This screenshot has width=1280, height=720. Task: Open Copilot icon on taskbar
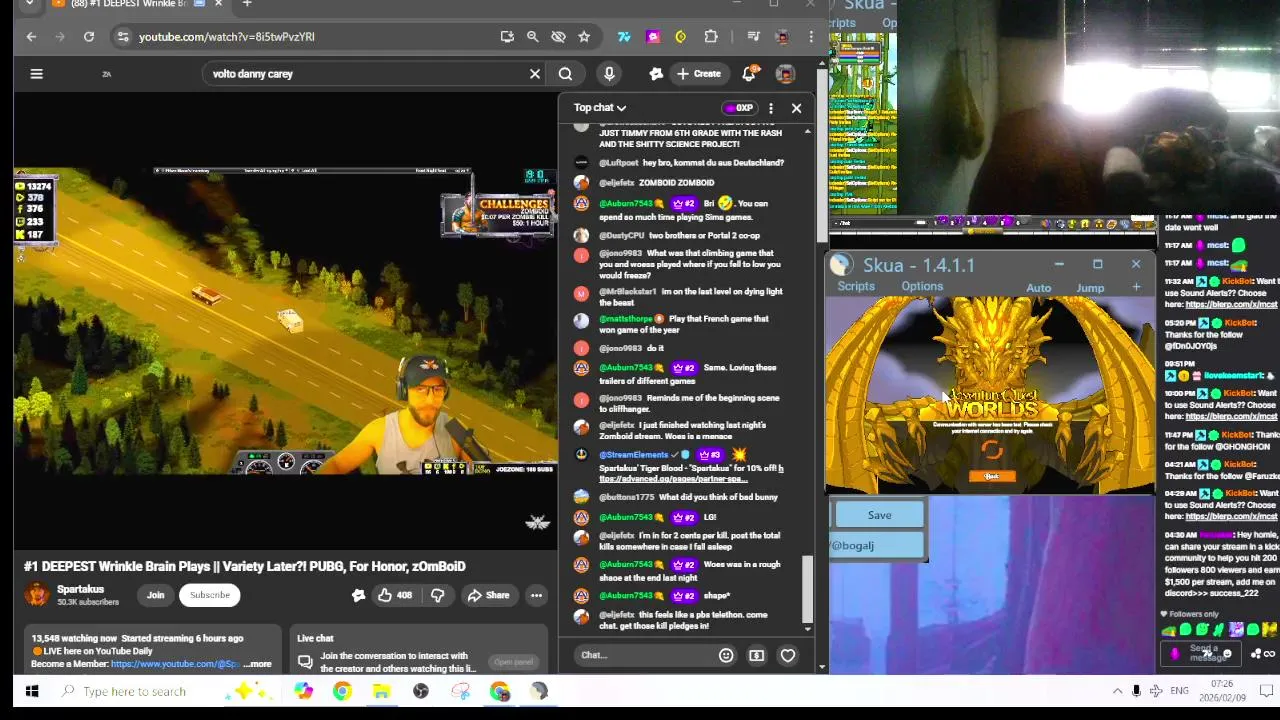[303, 691]
